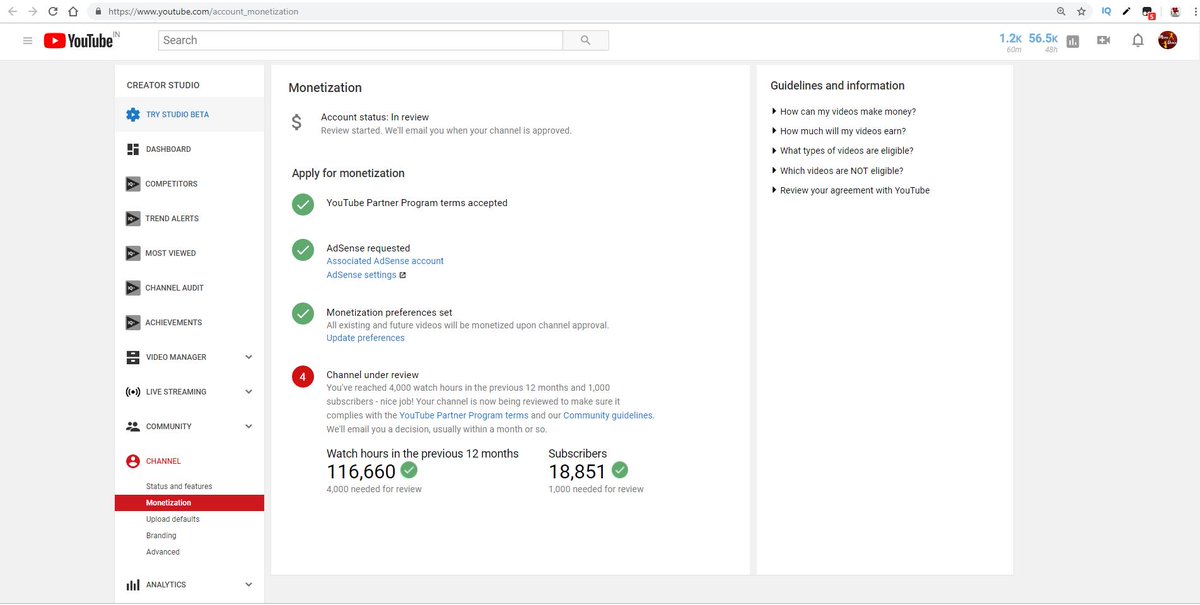Click the YouTube logo

[81, 40]
